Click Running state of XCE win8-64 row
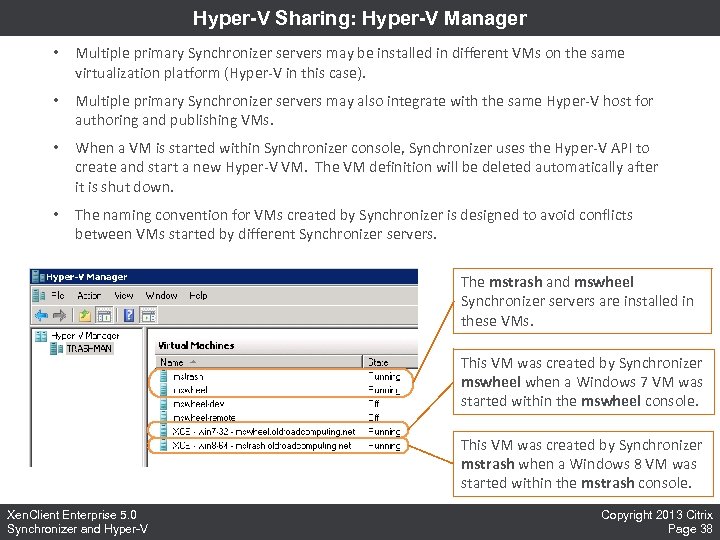Viewport: 720px width, 540px height. click(x=384, y=445)
